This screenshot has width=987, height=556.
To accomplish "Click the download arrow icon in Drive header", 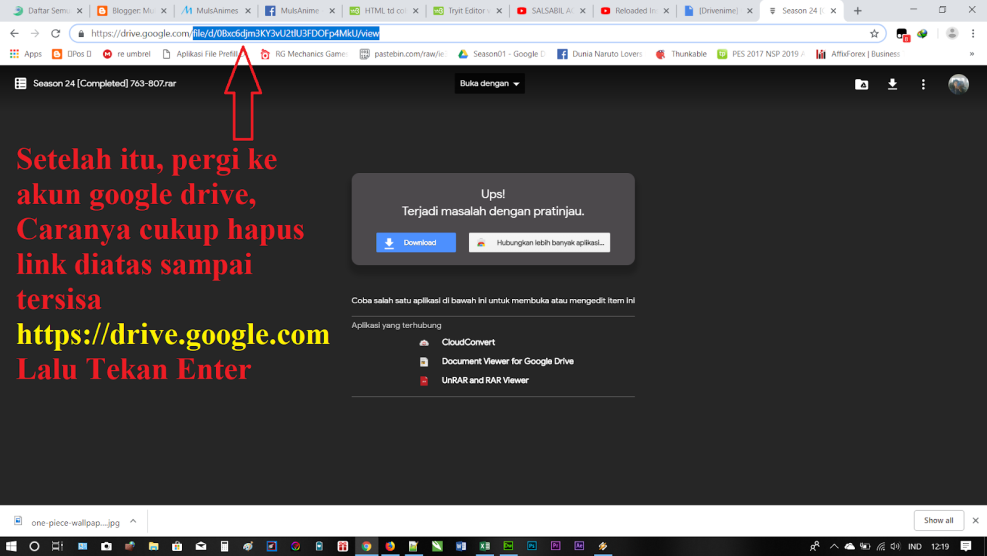I will 892,84.
